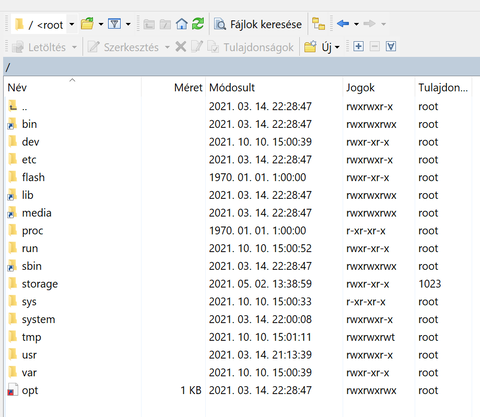Select the opt file entry
Viewport: 480px width, 417px height.
click(x=30, y=390)
